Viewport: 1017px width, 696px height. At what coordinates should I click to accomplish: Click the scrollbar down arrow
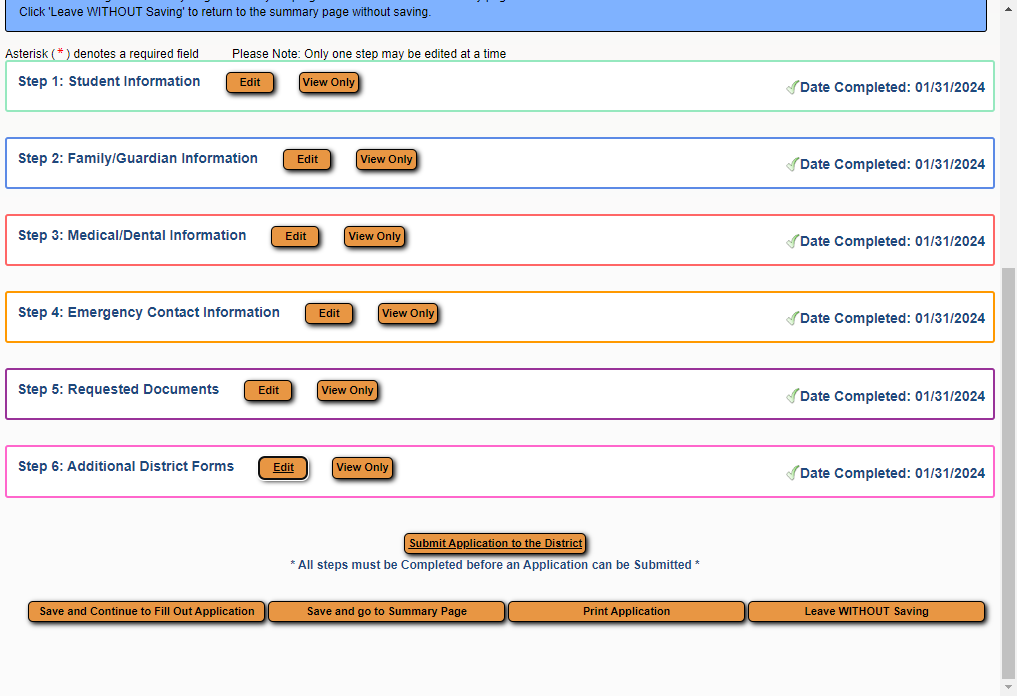1009,686
